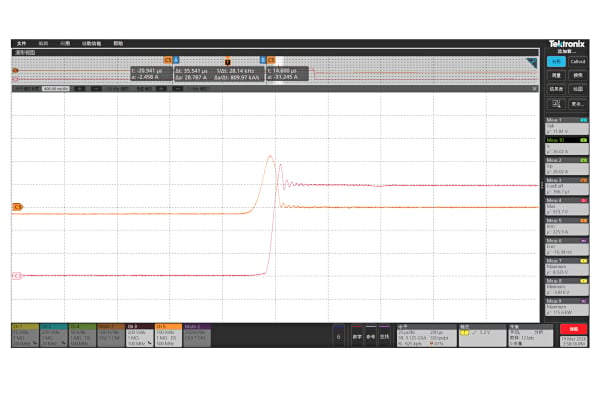Click the Callout button
600x400 pixels.
578,61
